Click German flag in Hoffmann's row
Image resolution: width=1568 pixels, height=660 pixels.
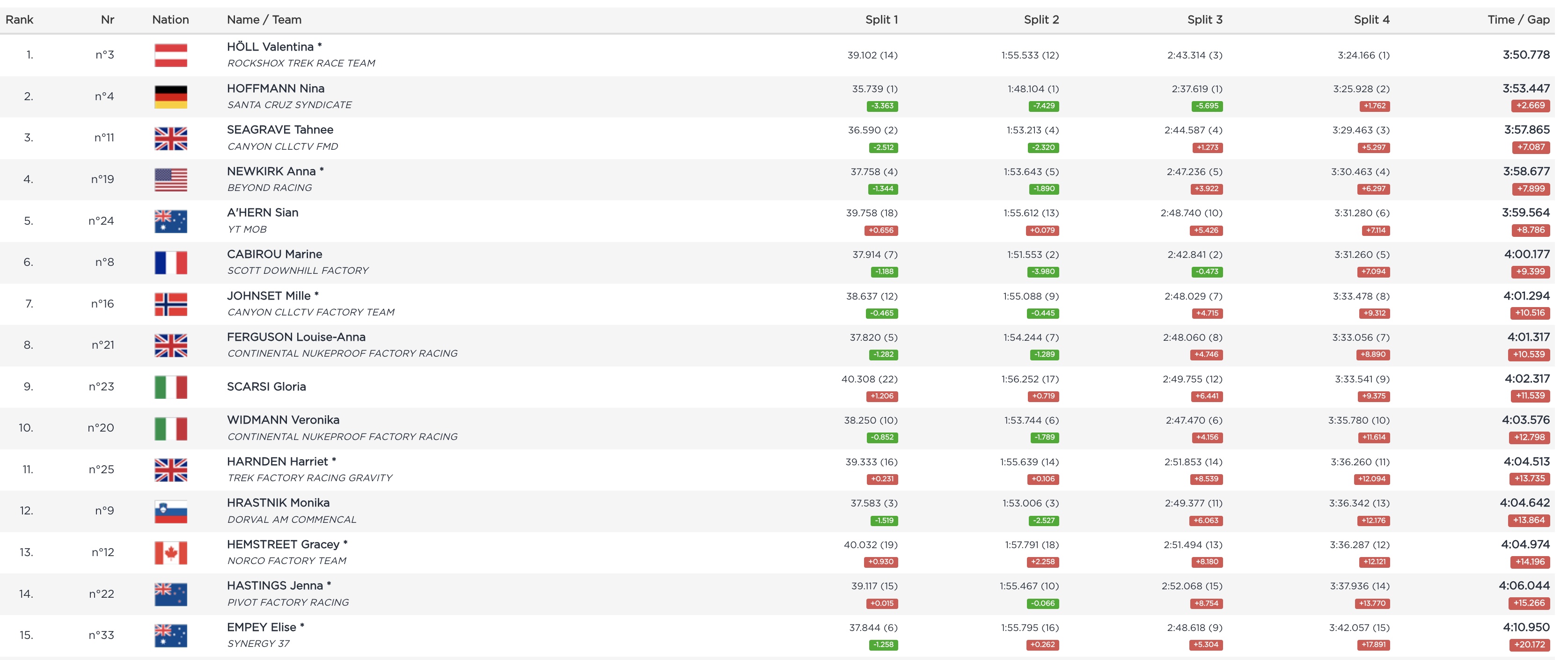(x=170, y=96)
